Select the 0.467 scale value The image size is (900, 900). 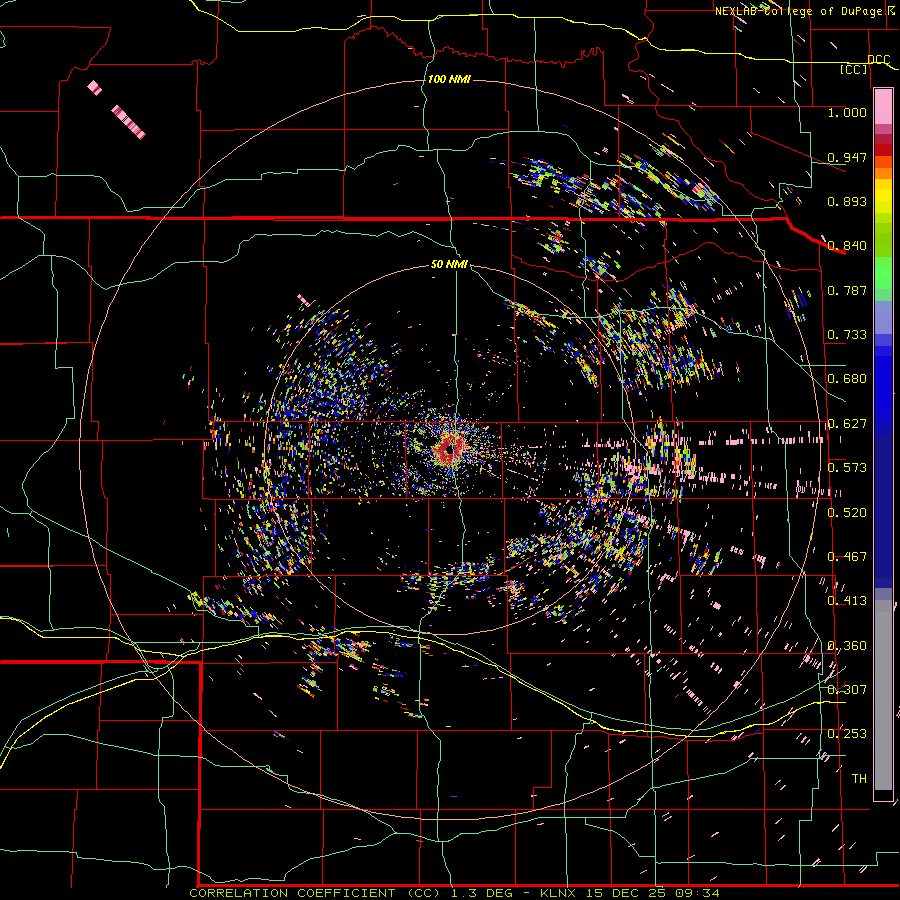click(x=847, y=556)
